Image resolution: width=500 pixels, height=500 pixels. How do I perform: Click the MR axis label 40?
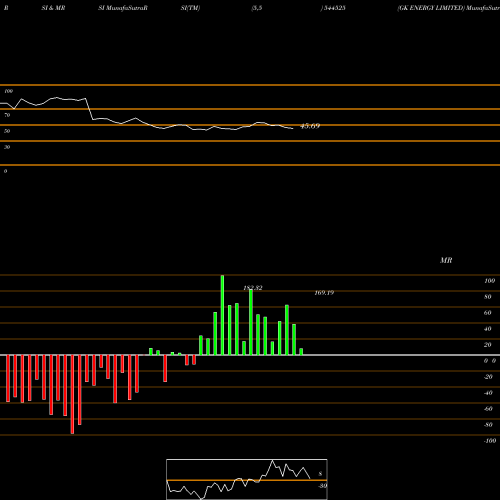coord(488,329)
